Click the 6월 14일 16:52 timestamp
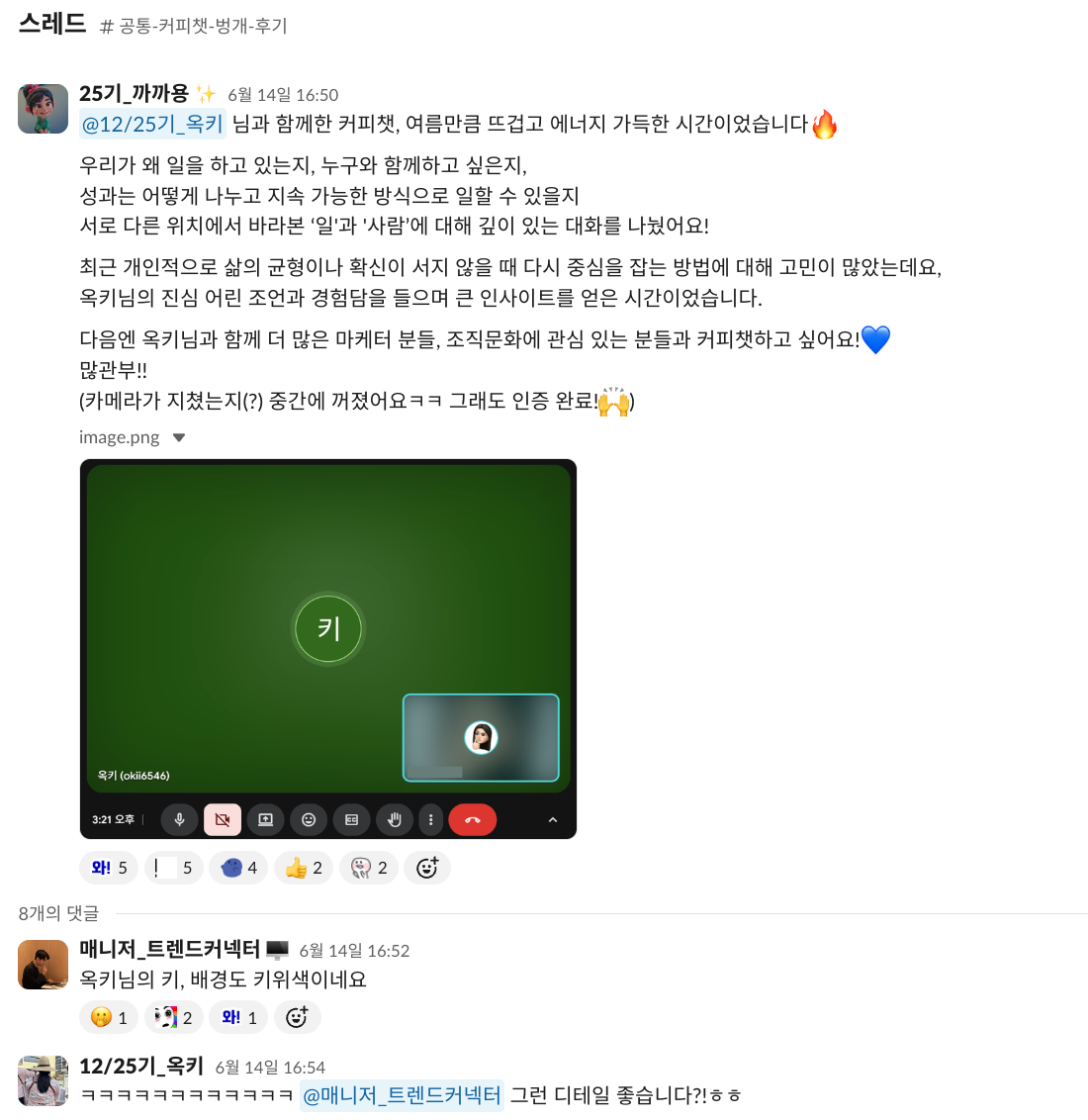This screenshot has width=1088, height=1120. 354,951
